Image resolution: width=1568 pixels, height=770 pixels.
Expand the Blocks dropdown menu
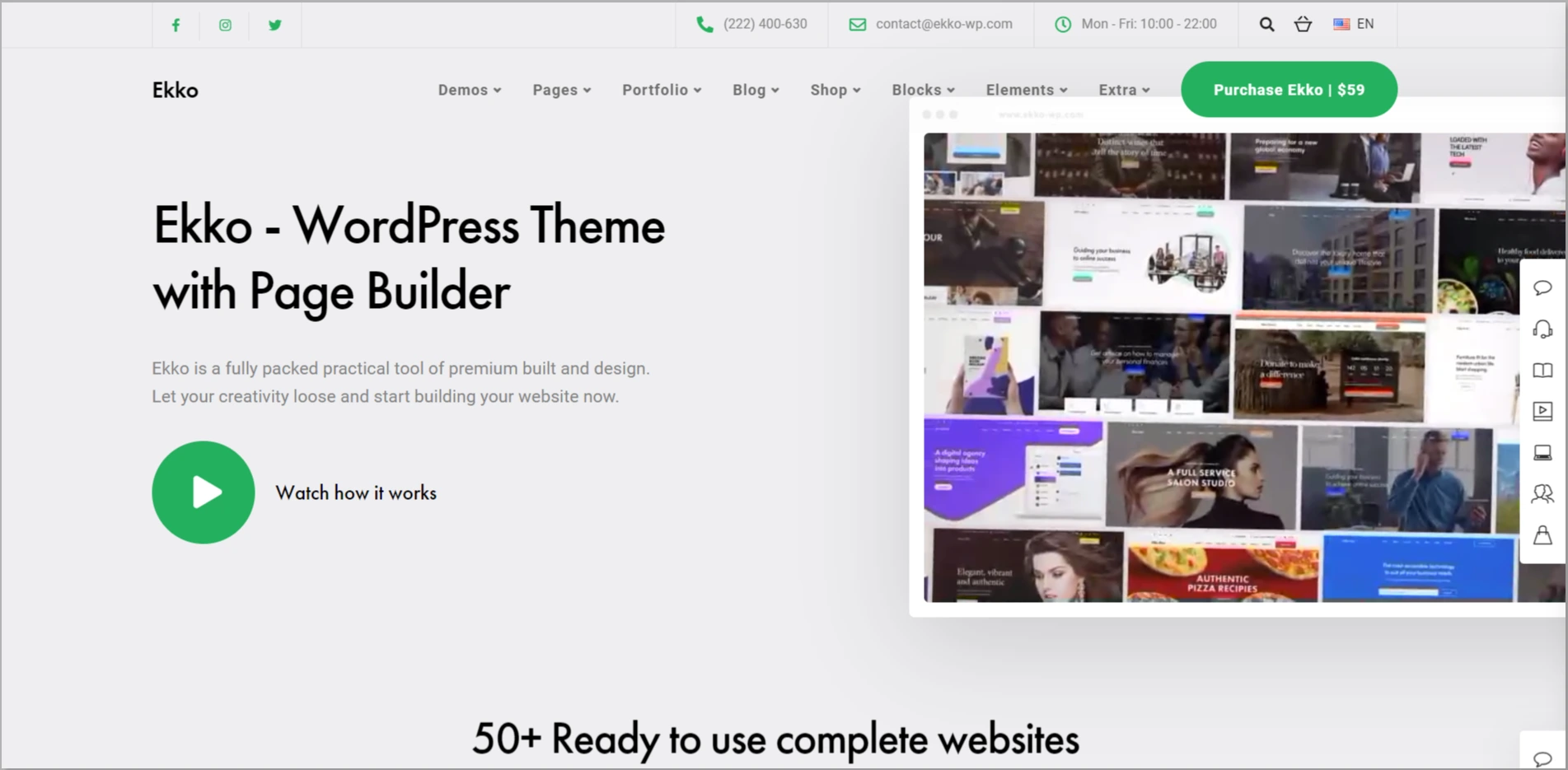coord(924,90)
